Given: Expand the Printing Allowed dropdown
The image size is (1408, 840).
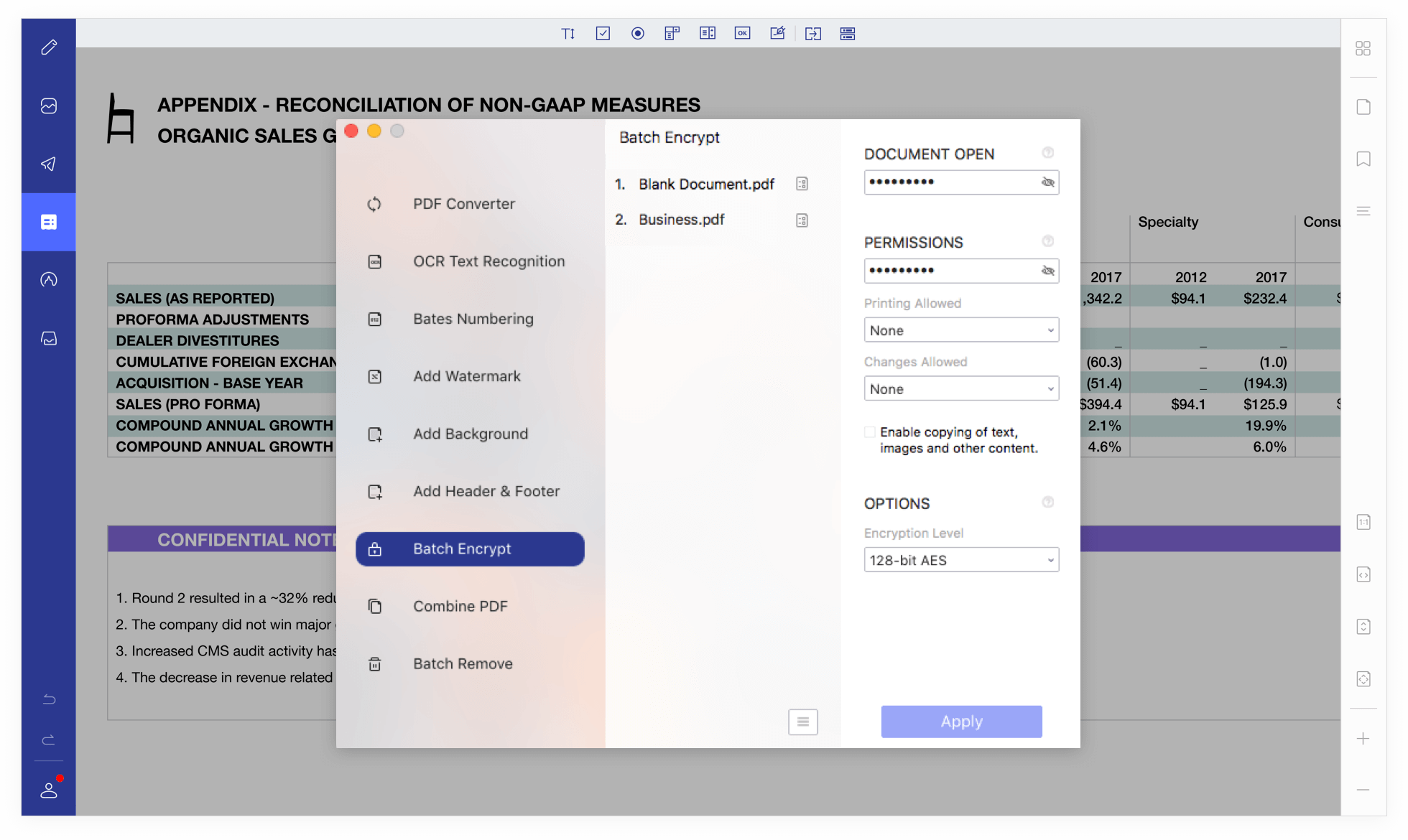Looking at the screenshot, I should pos(961,330).
